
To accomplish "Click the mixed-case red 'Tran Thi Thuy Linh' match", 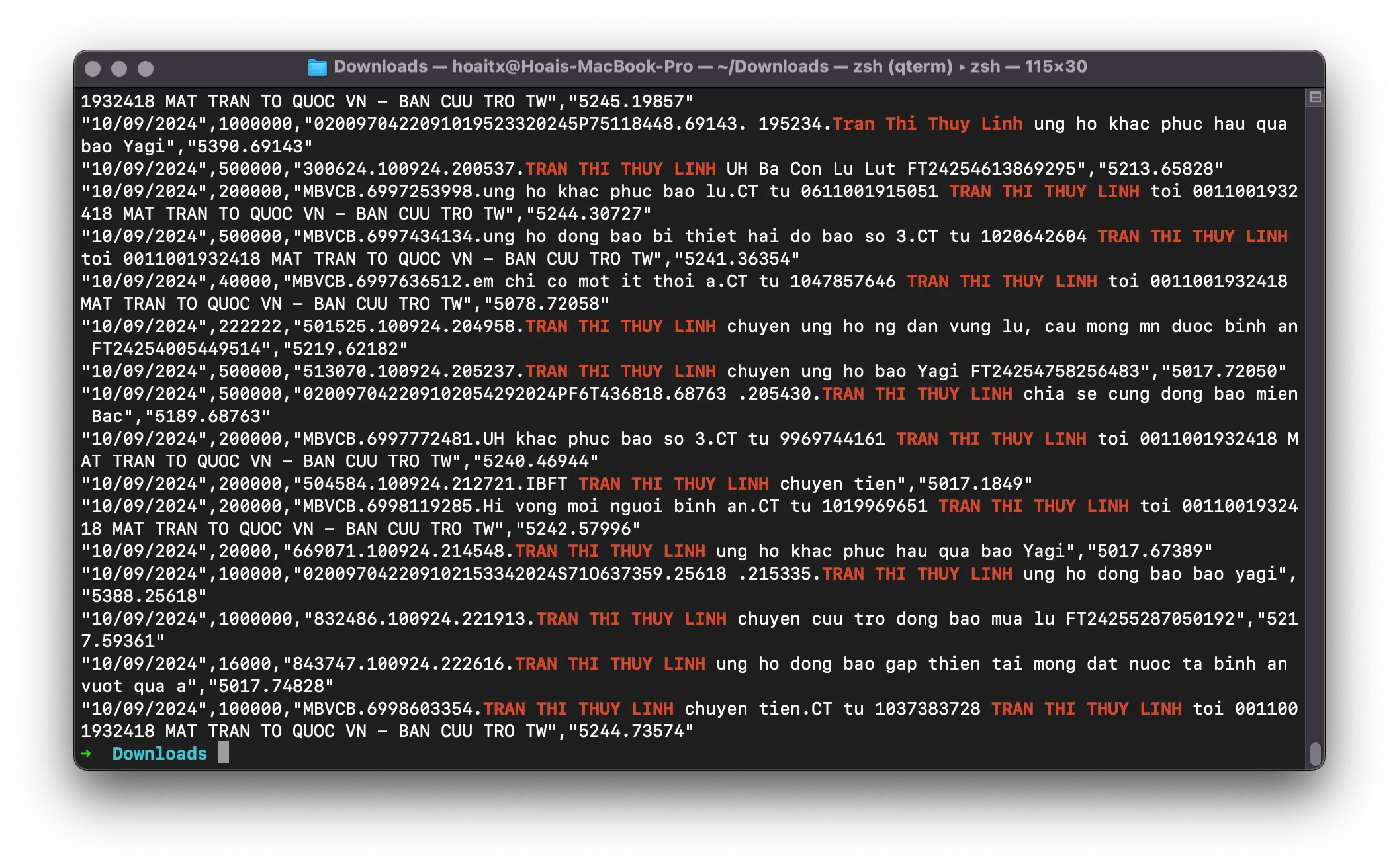I will [927, 124].
